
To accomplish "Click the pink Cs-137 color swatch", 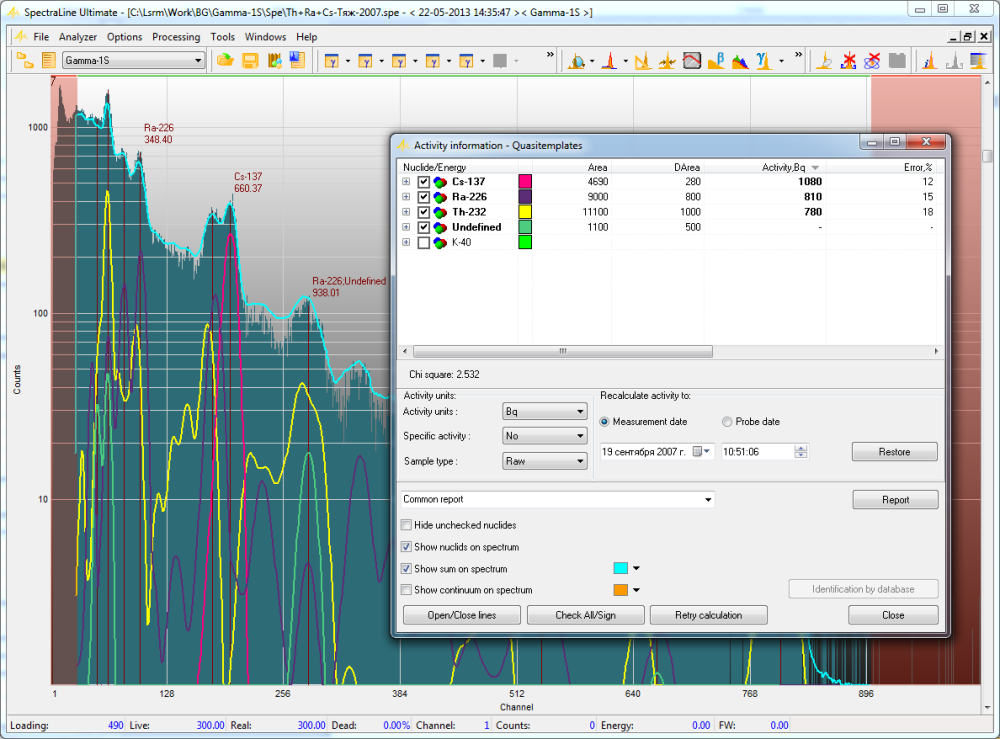I will (525, 182).
